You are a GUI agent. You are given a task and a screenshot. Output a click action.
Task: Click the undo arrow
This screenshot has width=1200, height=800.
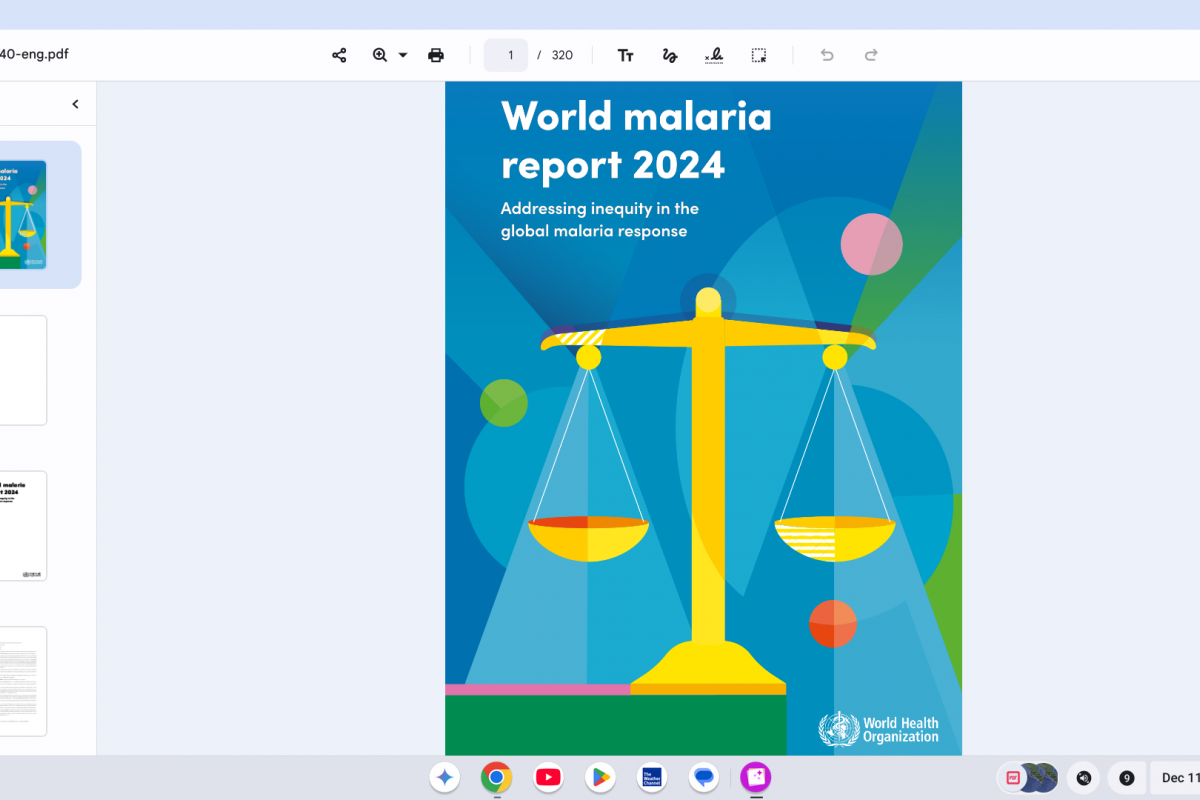tap(827, 55)
